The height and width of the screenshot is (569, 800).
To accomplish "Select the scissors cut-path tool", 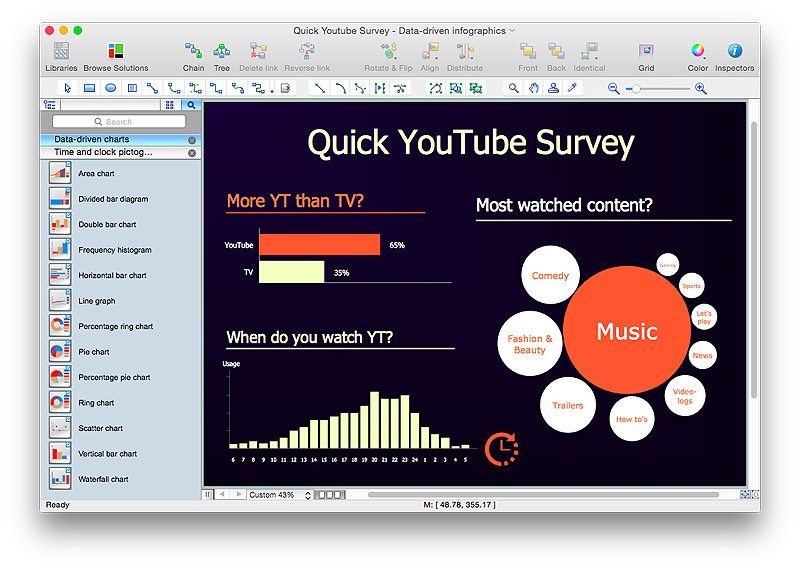I will pyautogui.click(x=401, y=88).
